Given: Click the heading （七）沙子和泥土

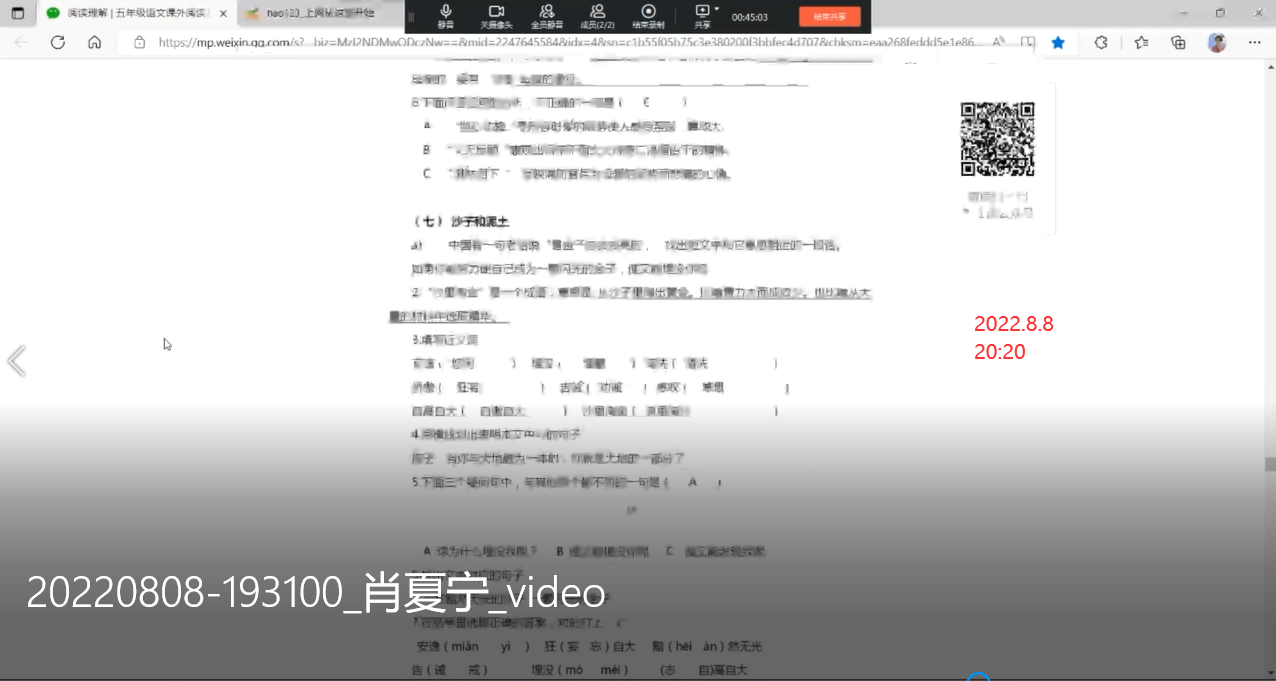Looking at the screenshot, I should pyautogui.click(x=462, y=222).
